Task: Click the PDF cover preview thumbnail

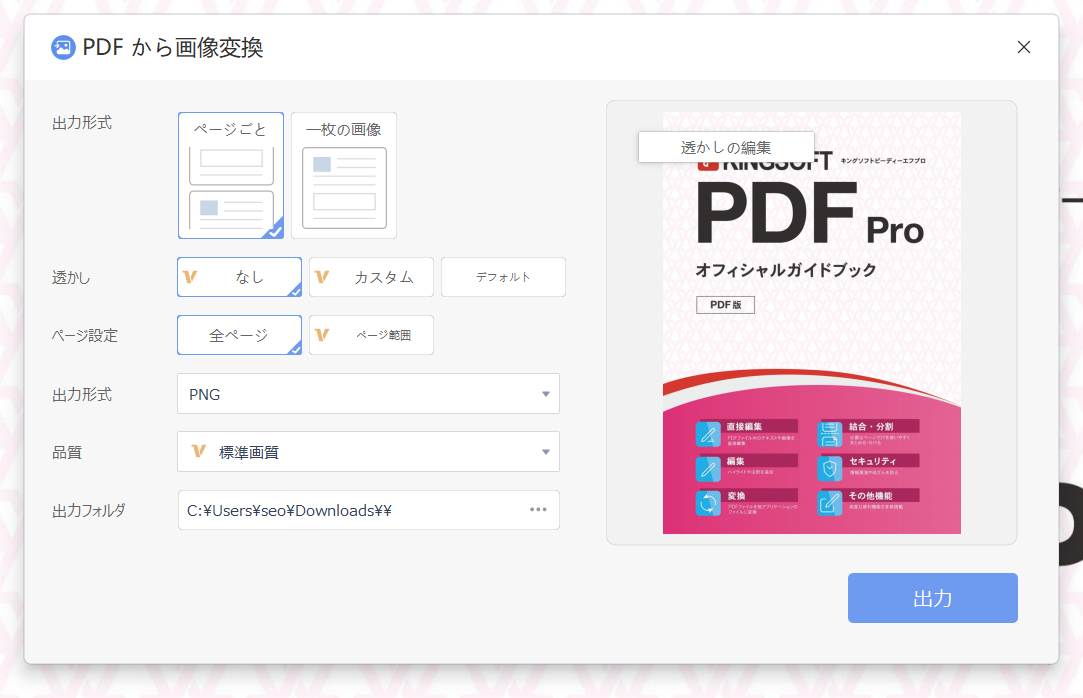Action: (812, 323)
